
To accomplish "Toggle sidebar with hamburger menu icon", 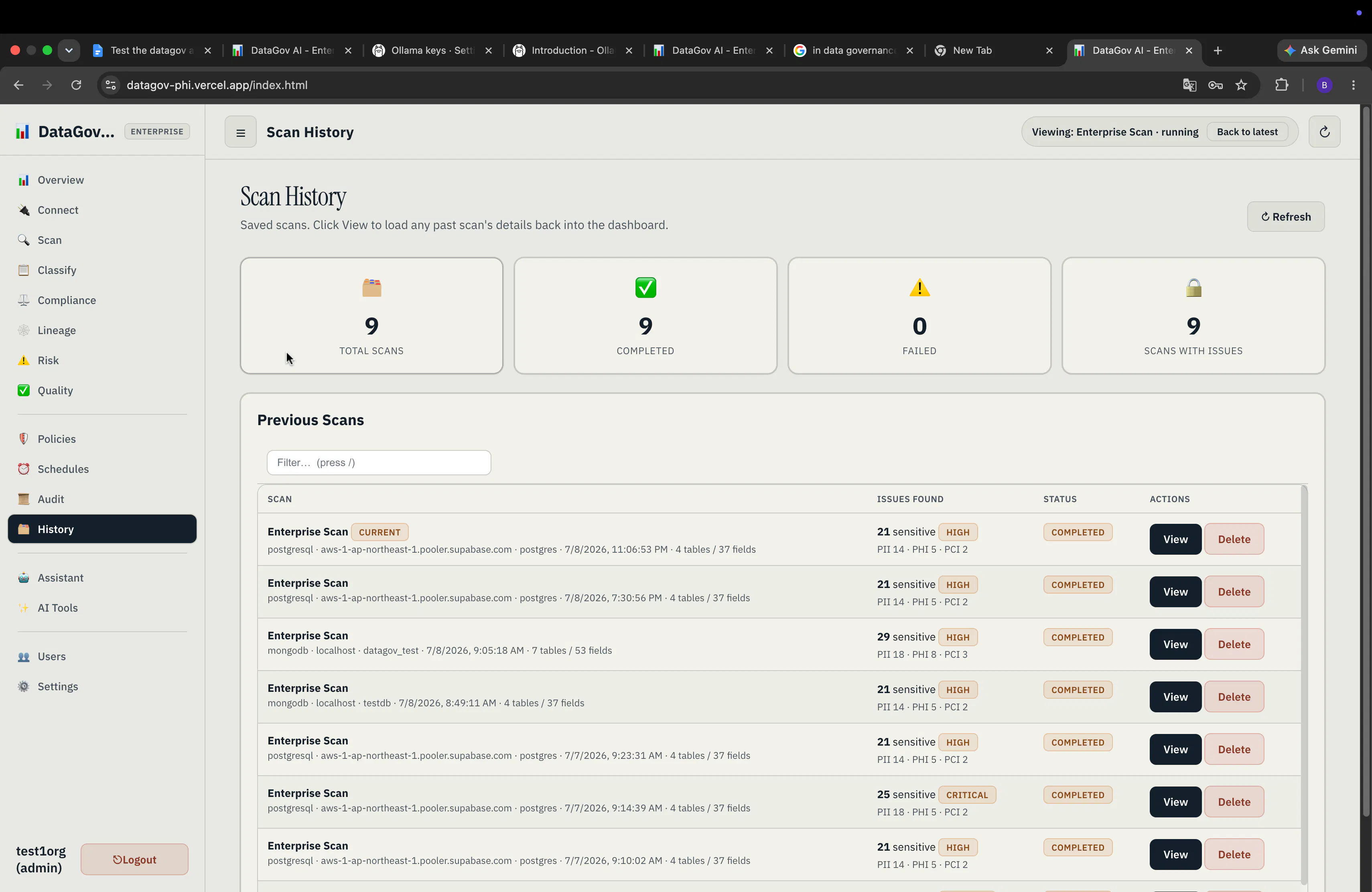I will pos(240,132).
